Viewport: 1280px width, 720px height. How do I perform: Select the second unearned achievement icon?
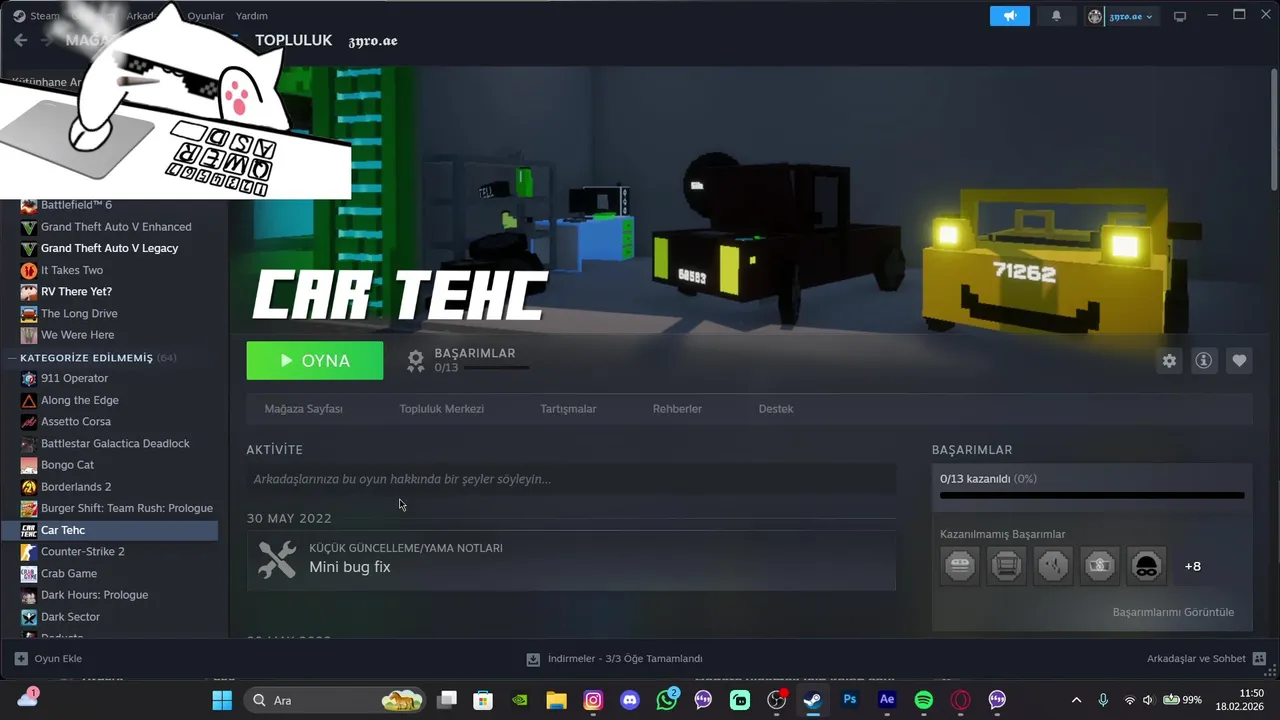pyautogui.click(x=1006, y=566)
